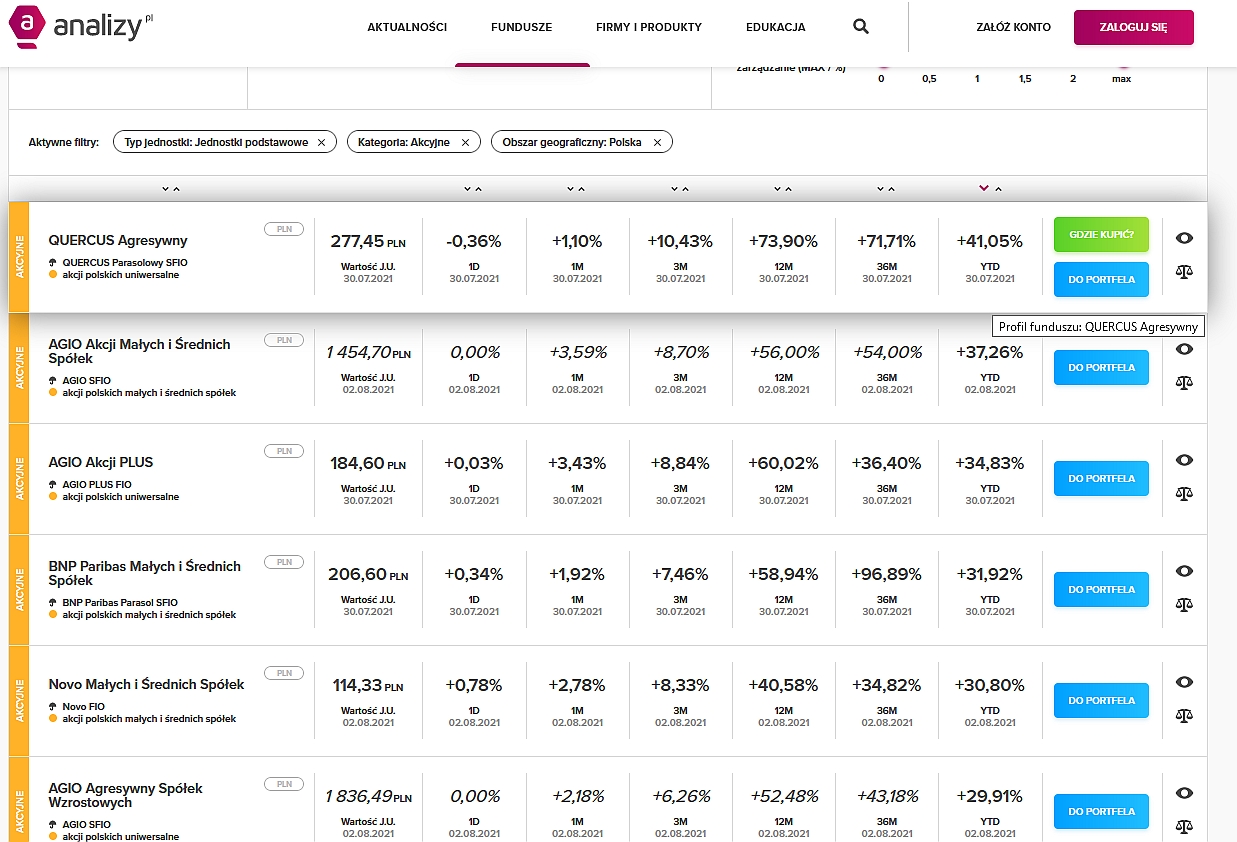The image size is (1237, 842).
Task: Open the FIRMY I PRODUKTY menu
Action: coord(649,27)
